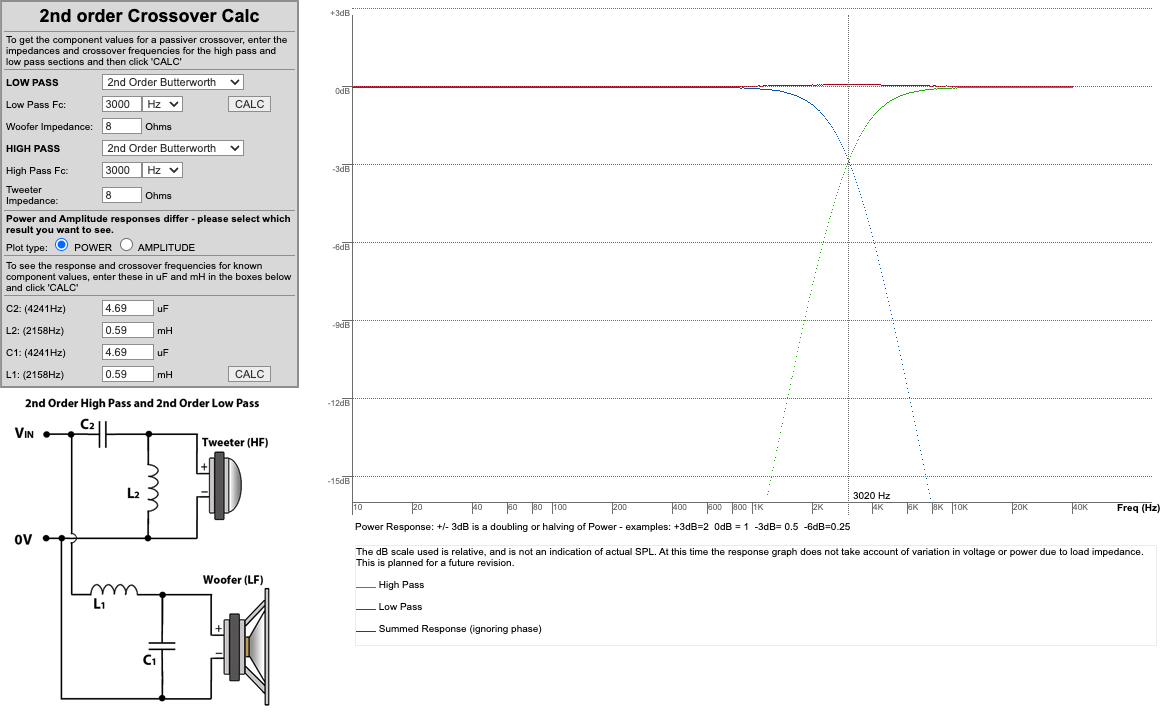
Task: Click the '1K' frequency tick label
Action: point(758,508)
